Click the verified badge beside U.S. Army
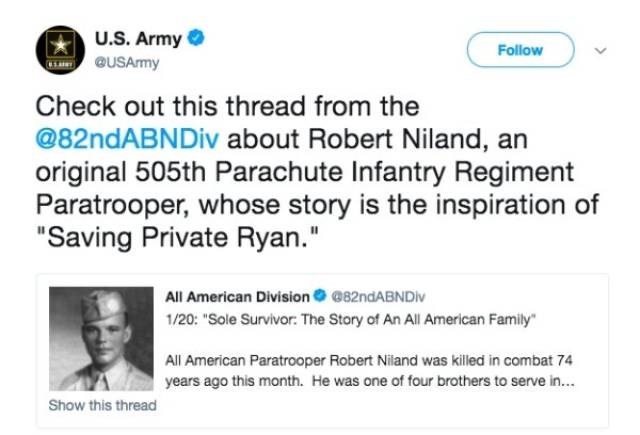This screenshot has height=435, width=640. pos(198,40)
